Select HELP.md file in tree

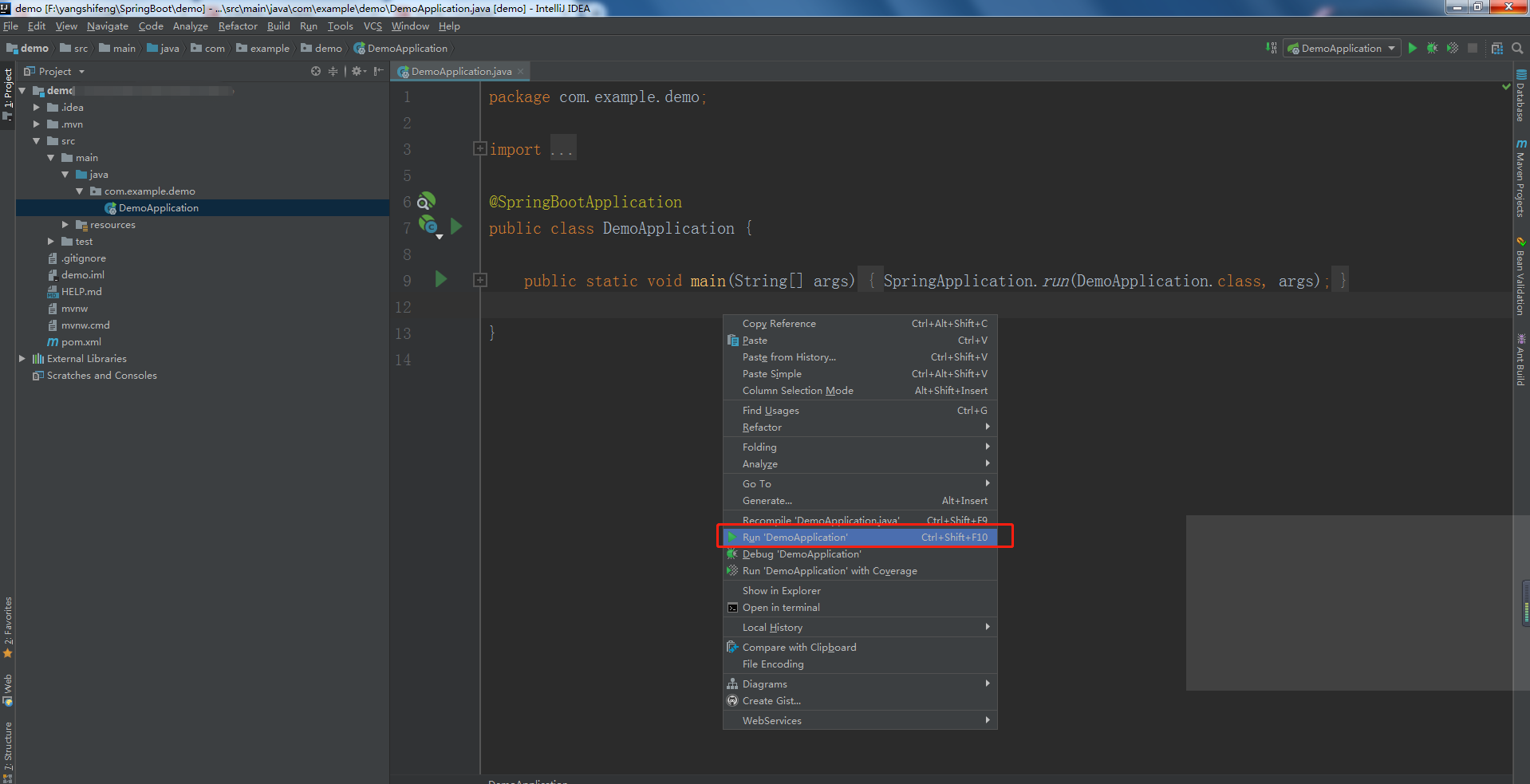click(81, 291)
